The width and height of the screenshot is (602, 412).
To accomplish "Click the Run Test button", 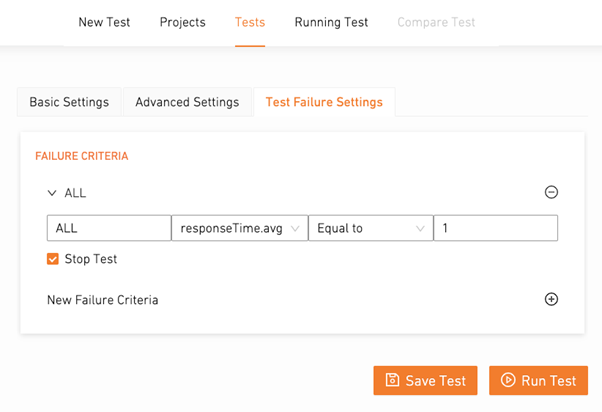I will pyautogui.click(x=538, y=380).
